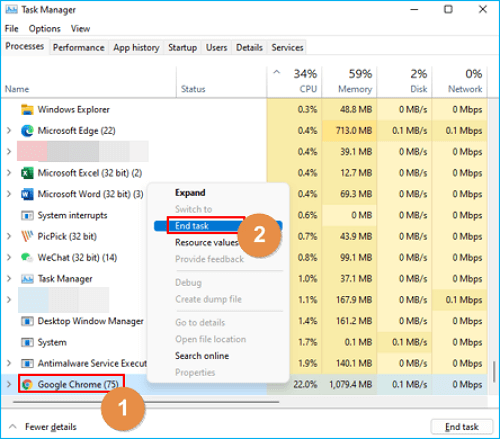The height and width of the screenshot is (439, 500).
Task: Sort by the CPU column header
Action: point(295,81)
